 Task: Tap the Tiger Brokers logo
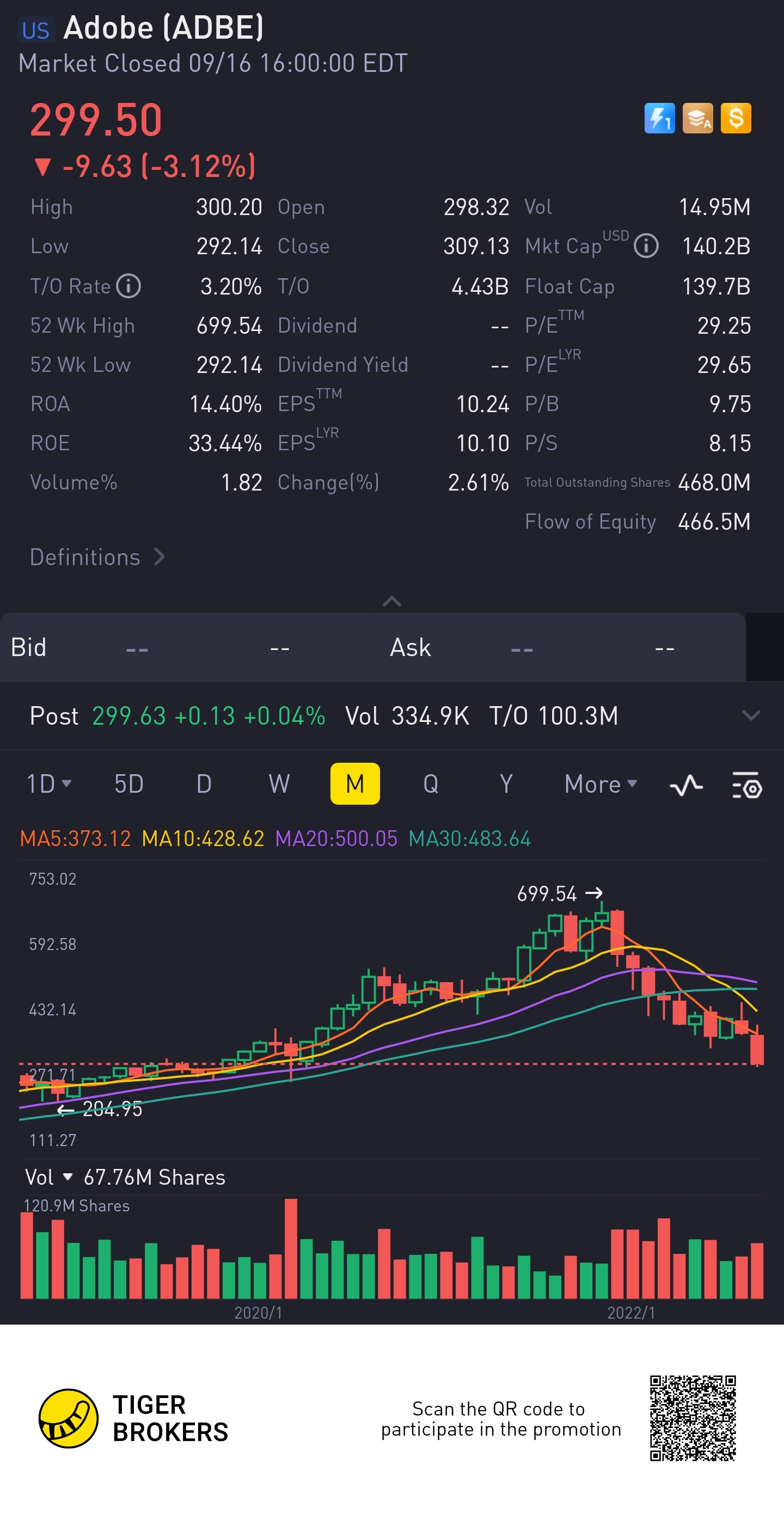133,1418
